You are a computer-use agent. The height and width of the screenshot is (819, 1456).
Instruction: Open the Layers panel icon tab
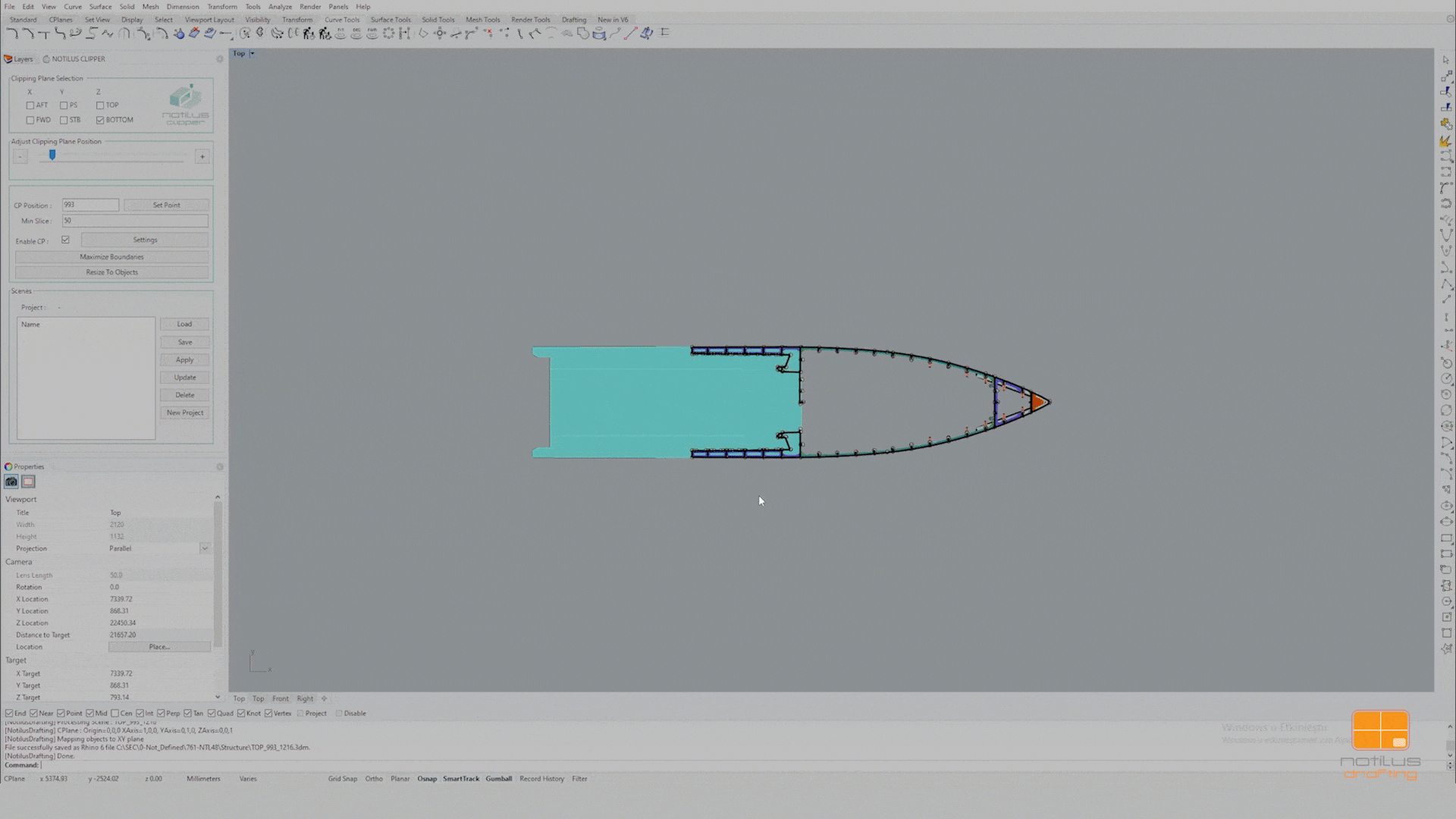(18, 59)
